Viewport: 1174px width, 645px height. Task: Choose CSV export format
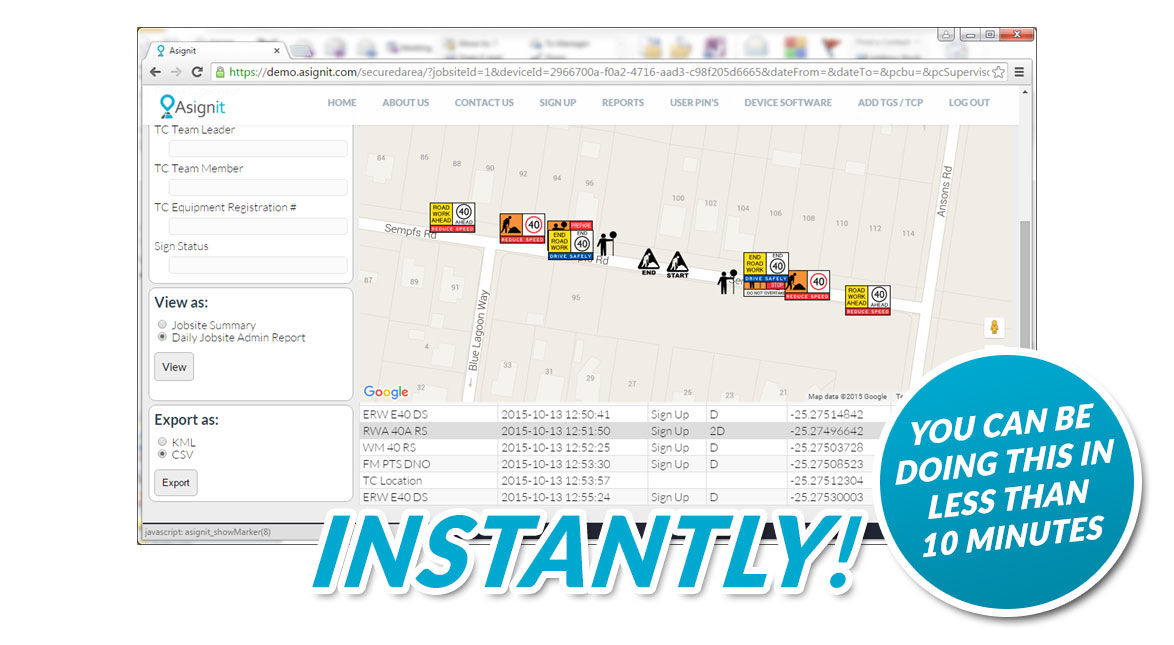pyautogui.click(x=162, y=454)
